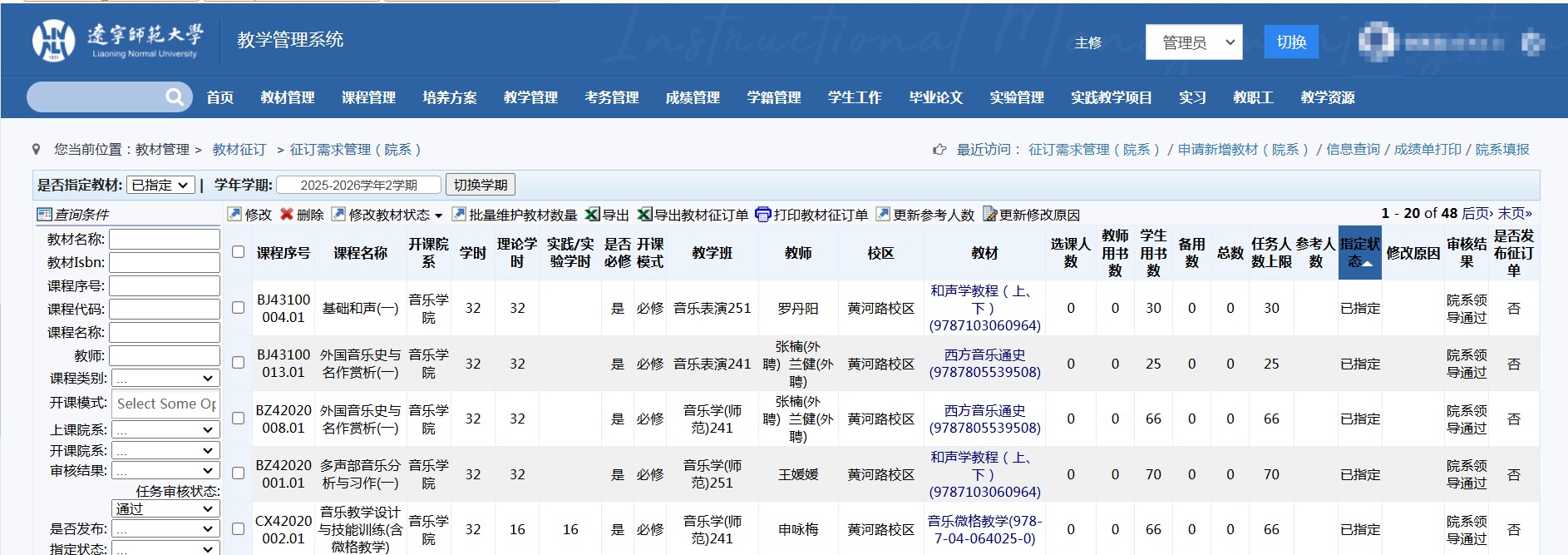Click the search magnifier icon
This screenshot has width=1568, height=555.
pyautogui.click(x=174, y=97)
